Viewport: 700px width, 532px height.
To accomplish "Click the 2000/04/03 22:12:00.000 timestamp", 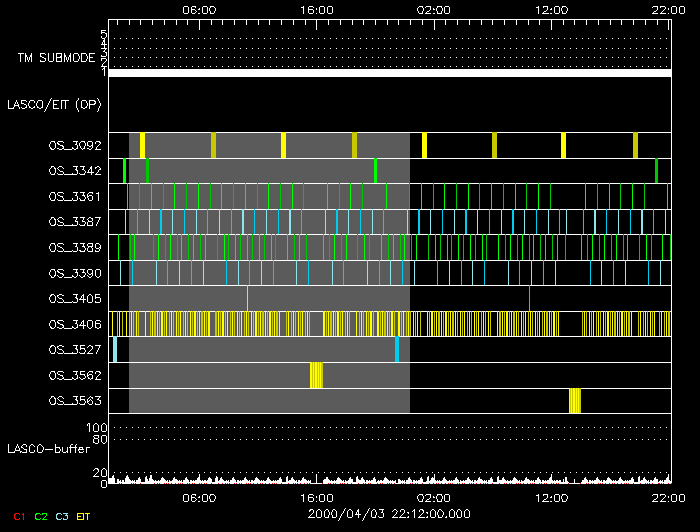I will 389,513.
